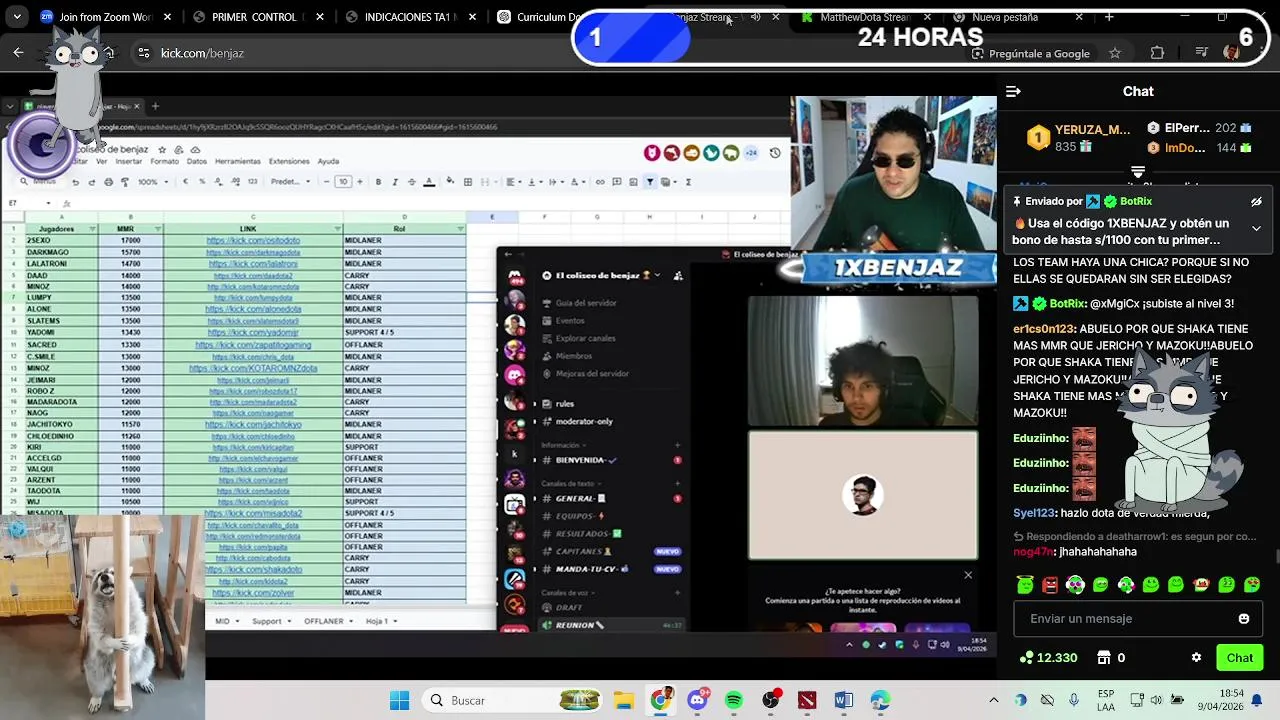Open version history clock icon
Viewport: 1280px width, 720px height.
pos(775,153)
